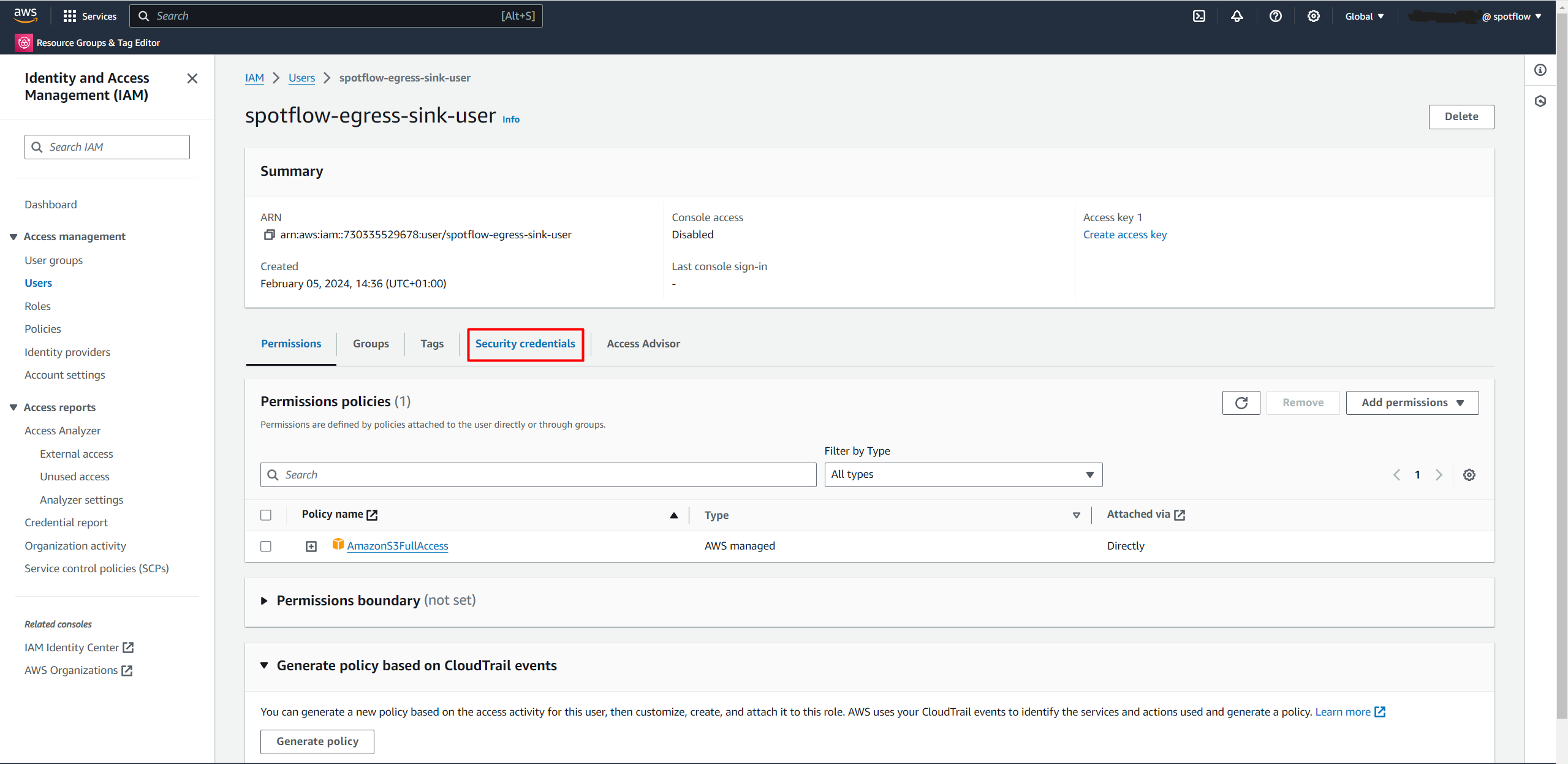Open the table preferences gear icon
Screen dimensions: 1568x764
tap(1469, 475)
